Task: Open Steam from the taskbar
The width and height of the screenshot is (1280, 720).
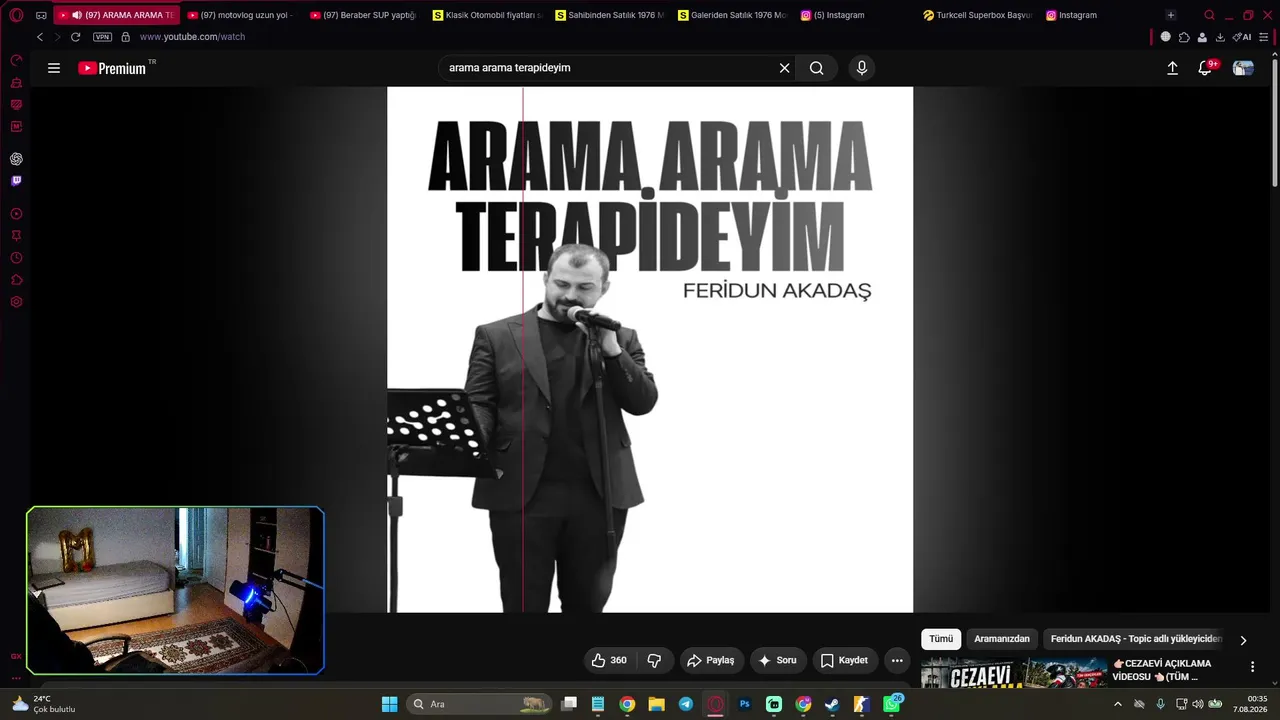Action: [832, 704]
